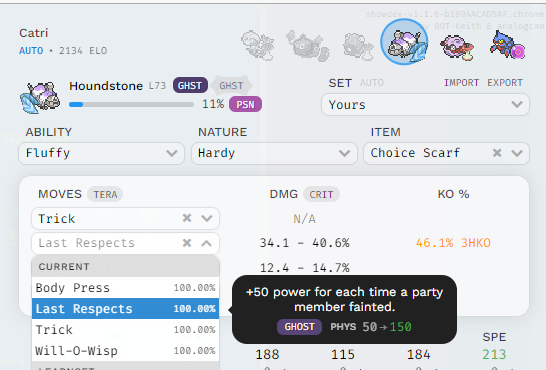This screenshot has width=546, height=370.
Task: Click the Houndstone sprite beside its name
Action: tap(40, 97)
